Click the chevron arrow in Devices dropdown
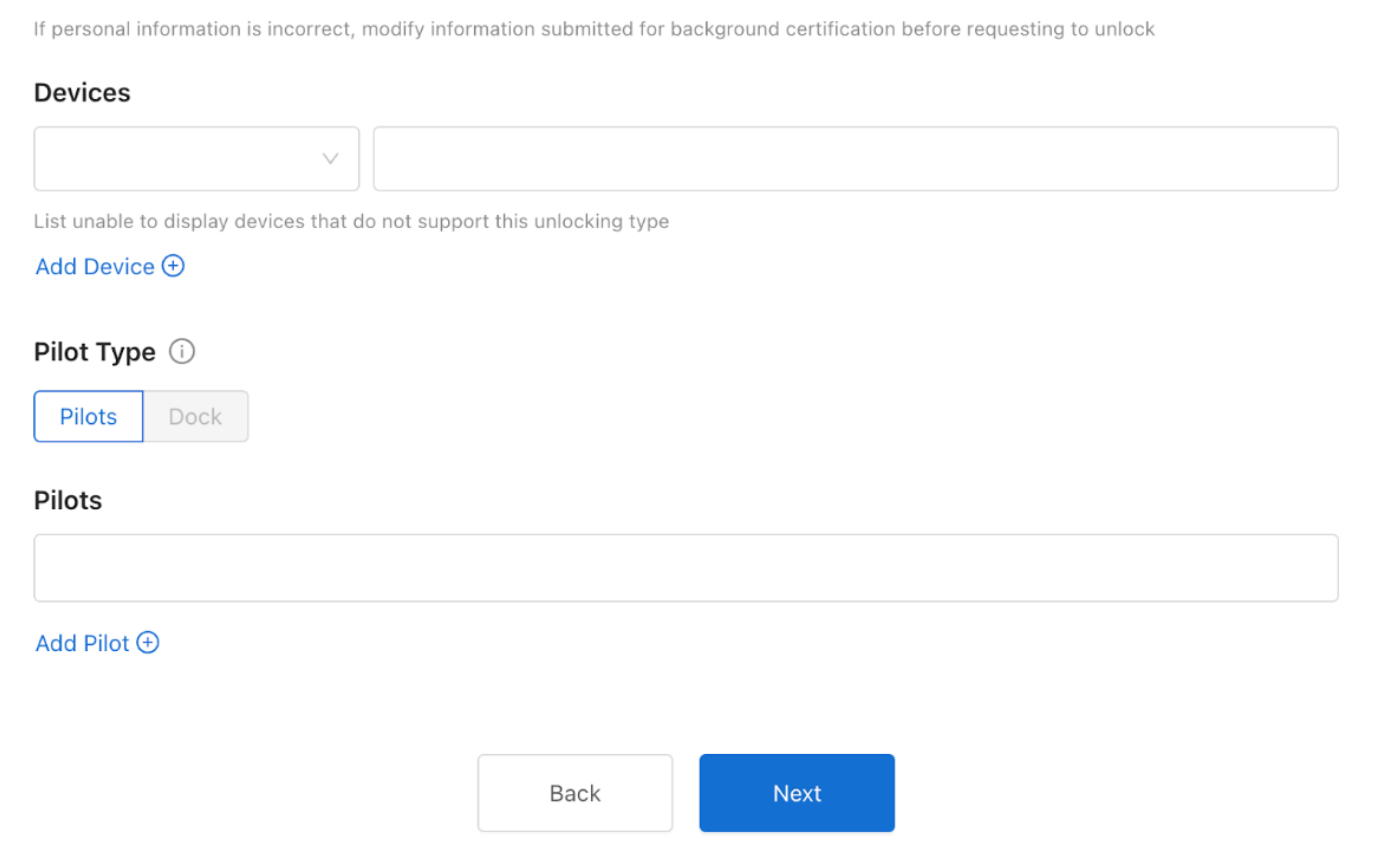 pos(330,159)
